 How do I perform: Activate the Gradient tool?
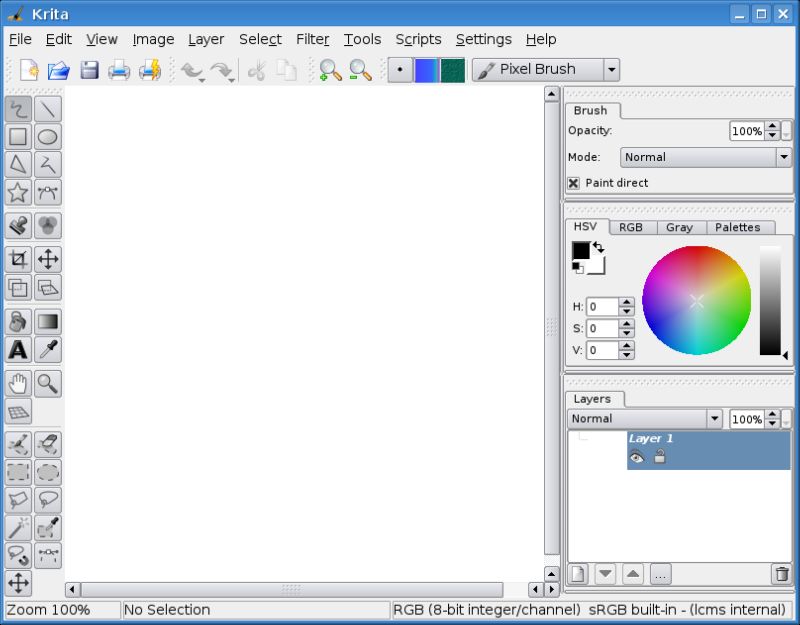tap(48, 321)
